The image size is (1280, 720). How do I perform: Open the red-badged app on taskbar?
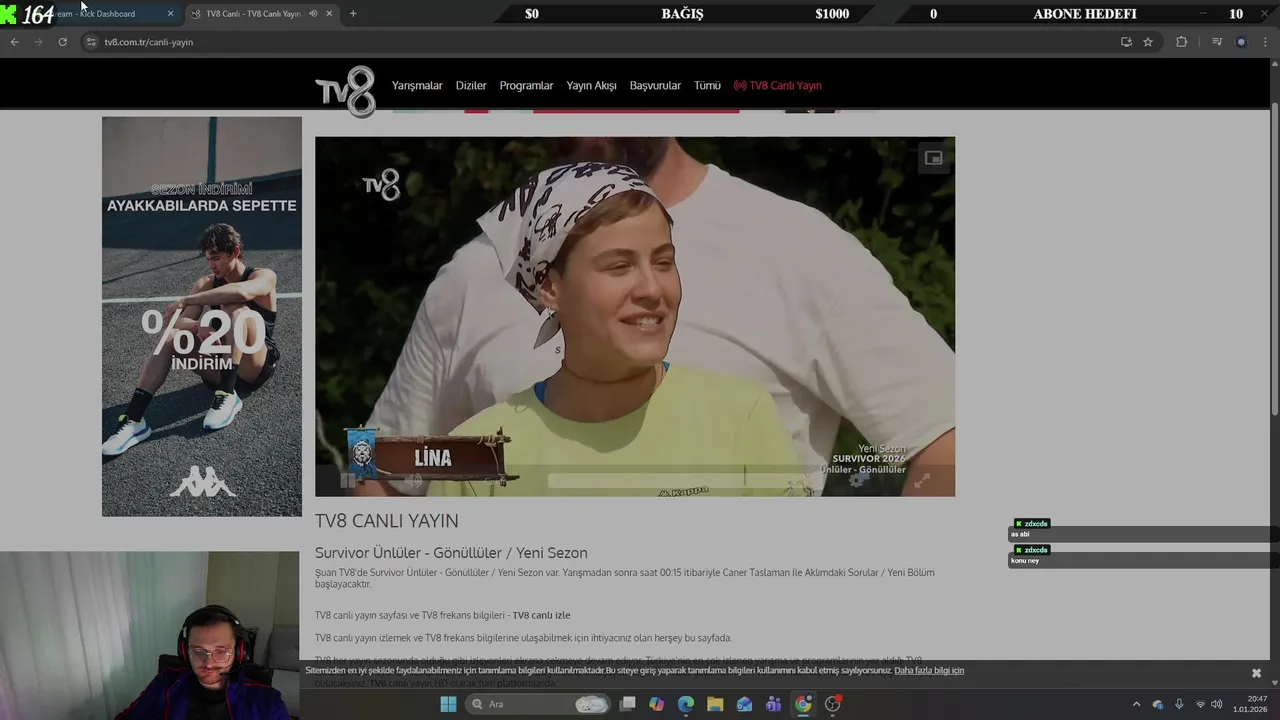coord(832,704)
